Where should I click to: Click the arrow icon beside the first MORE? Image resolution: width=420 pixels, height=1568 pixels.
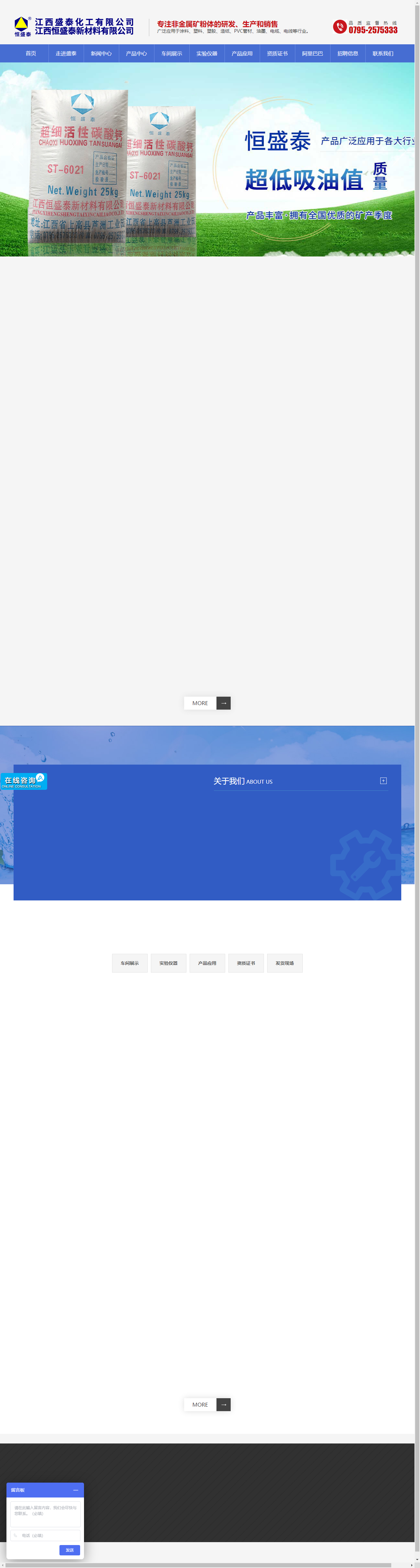(x=224, y=703)
